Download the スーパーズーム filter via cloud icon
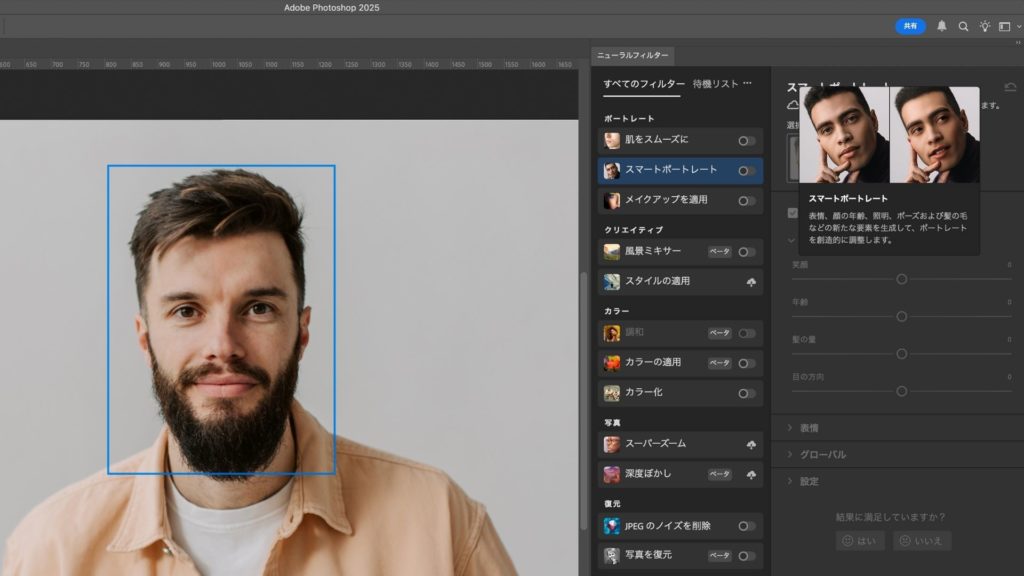Screen dimensions: 1024x576 click(751, 444)
